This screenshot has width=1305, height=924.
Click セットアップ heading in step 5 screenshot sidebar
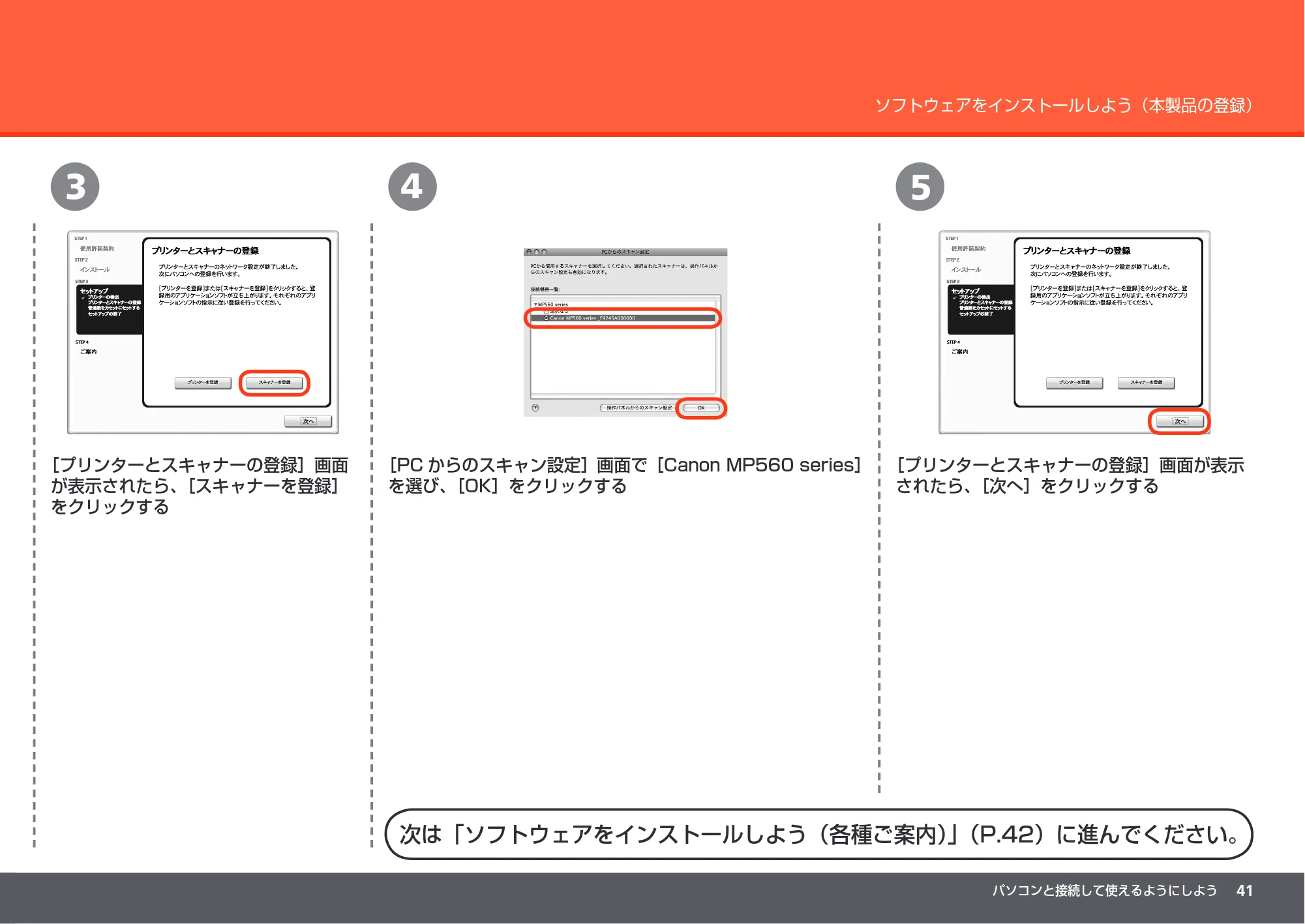click(x=966, y=291)
